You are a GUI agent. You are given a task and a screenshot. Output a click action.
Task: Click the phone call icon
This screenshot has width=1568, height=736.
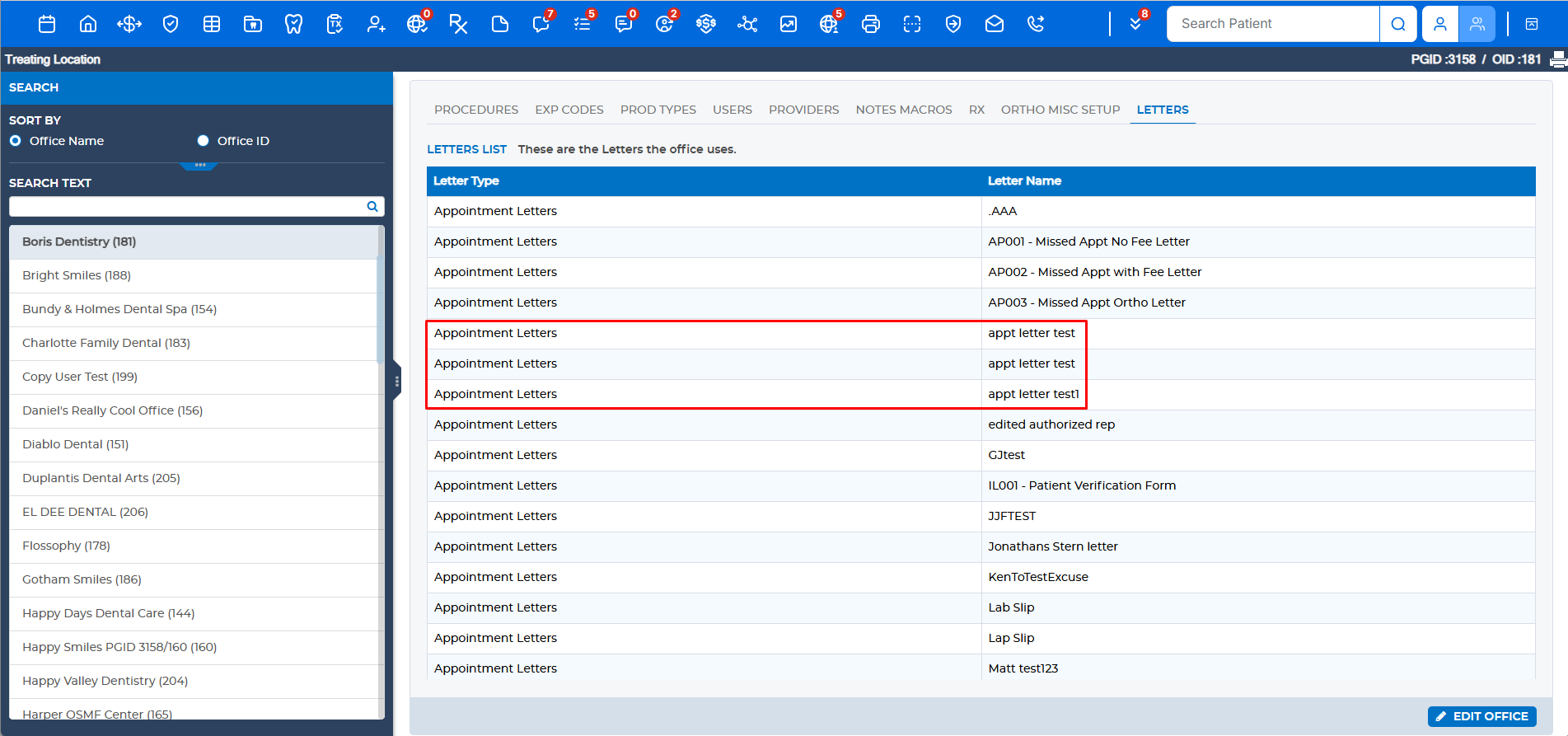1036,24
